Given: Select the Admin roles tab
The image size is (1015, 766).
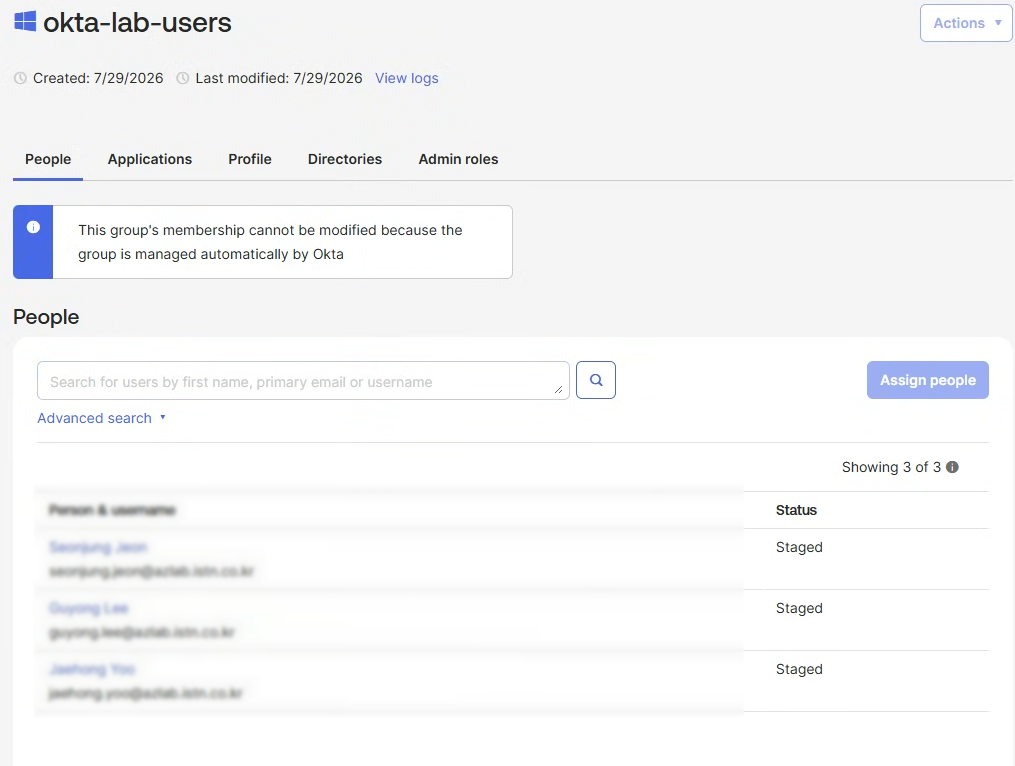Looking at the screenshot, I should (x=458, y=159).
